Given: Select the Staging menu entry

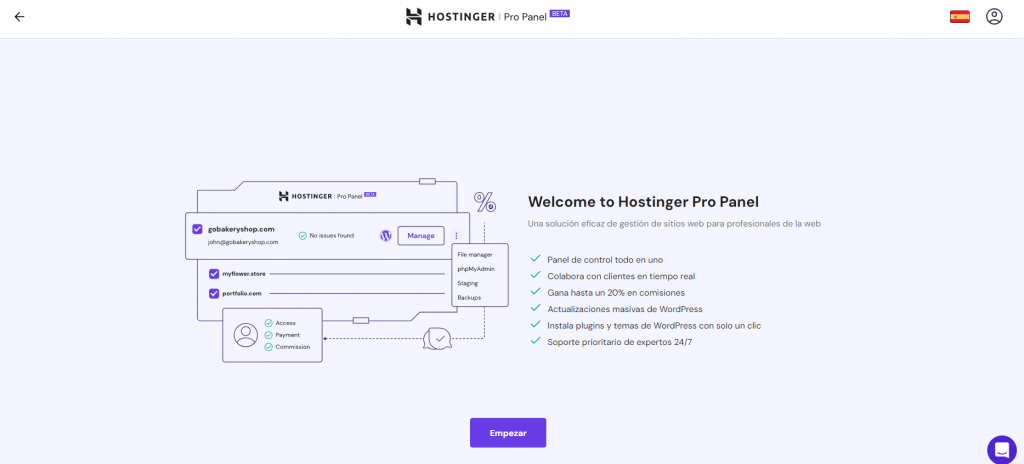Looking at the screenshot, I should click(468, 284).
